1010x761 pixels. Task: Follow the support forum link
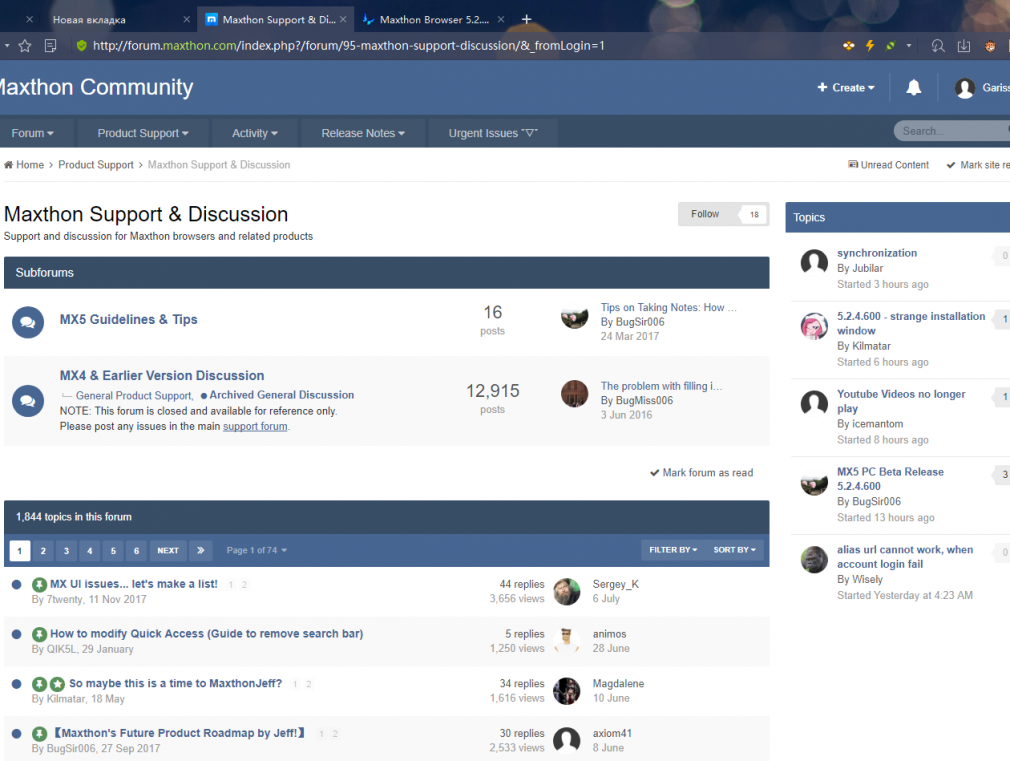coord(255,427)
